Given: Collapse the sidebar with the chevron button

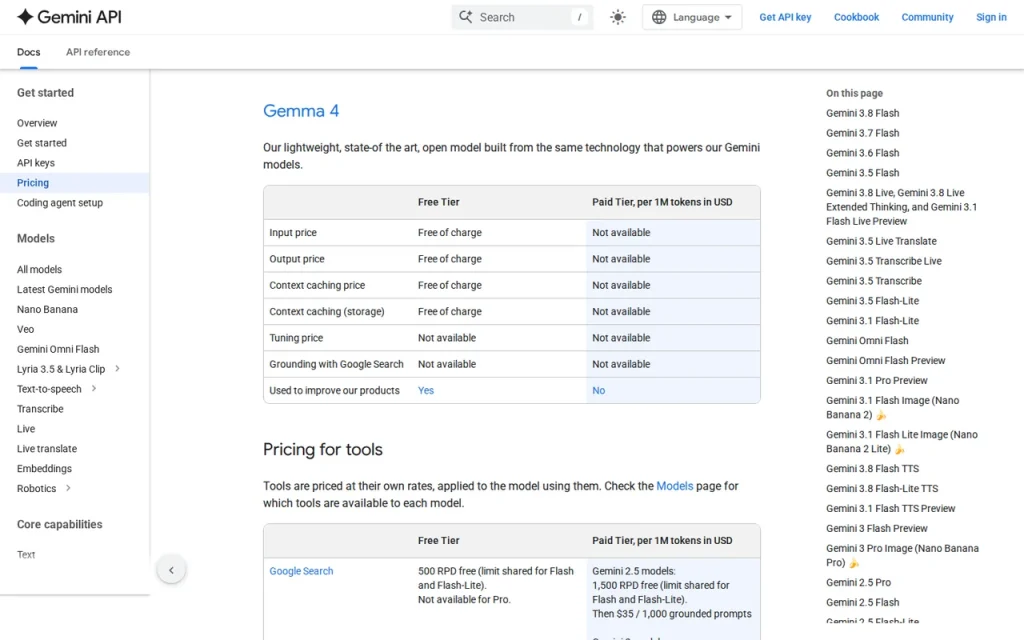Looking at the screenshot, I should point(171,570).
